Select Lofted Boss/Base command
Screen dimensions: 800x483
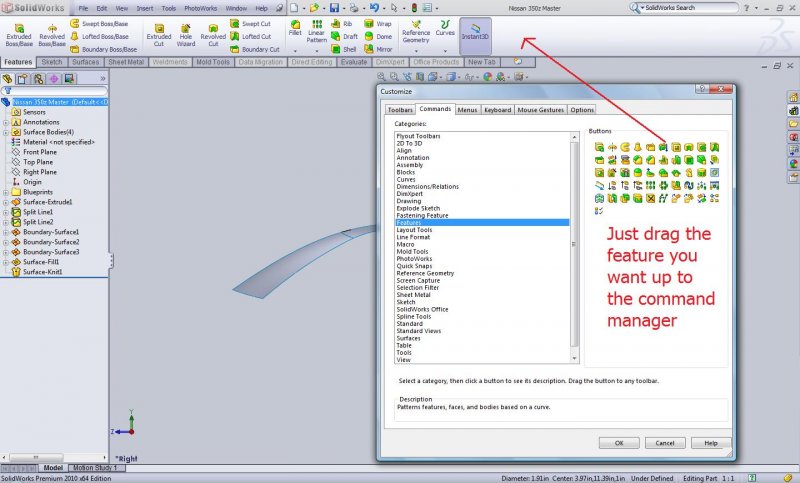pos(99,36)
